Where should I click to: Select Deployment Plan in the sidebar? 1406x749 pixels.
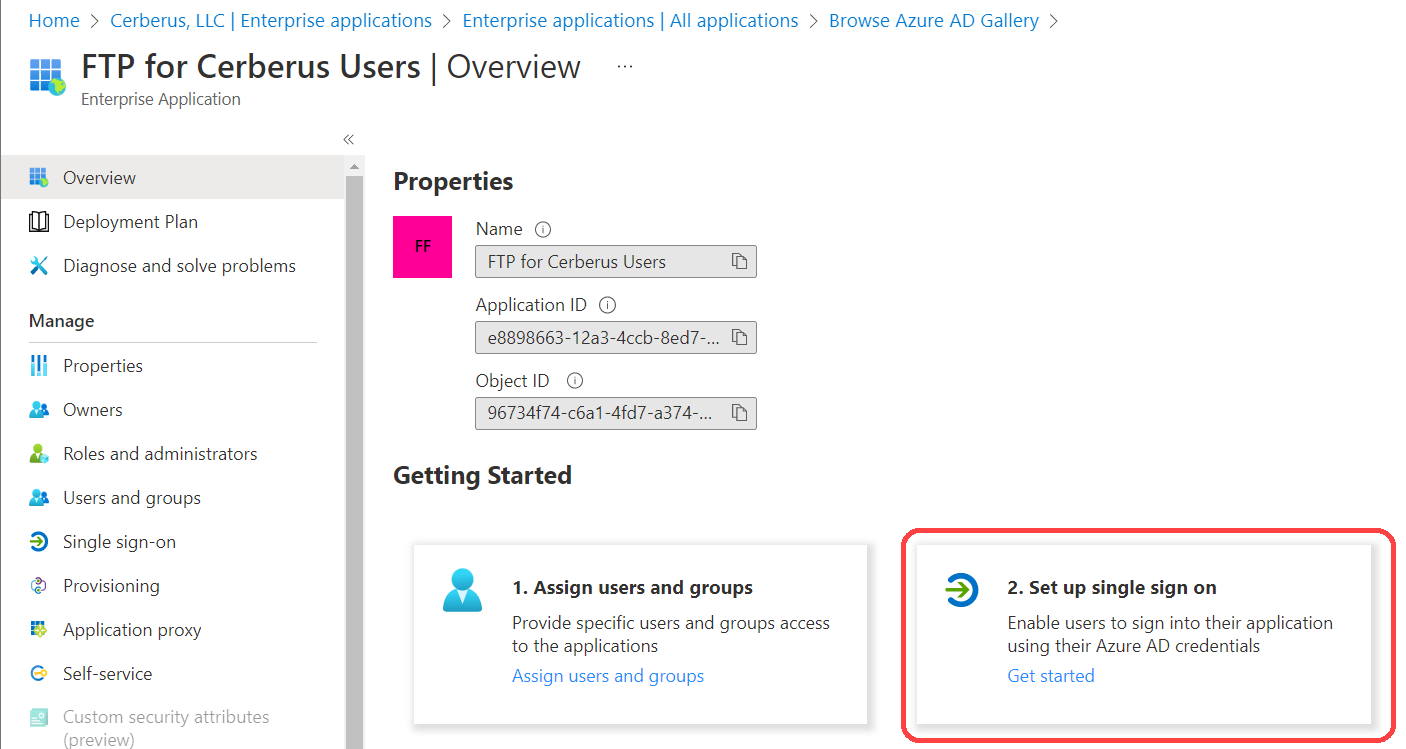pyautogui.click(x=130, y=222)
